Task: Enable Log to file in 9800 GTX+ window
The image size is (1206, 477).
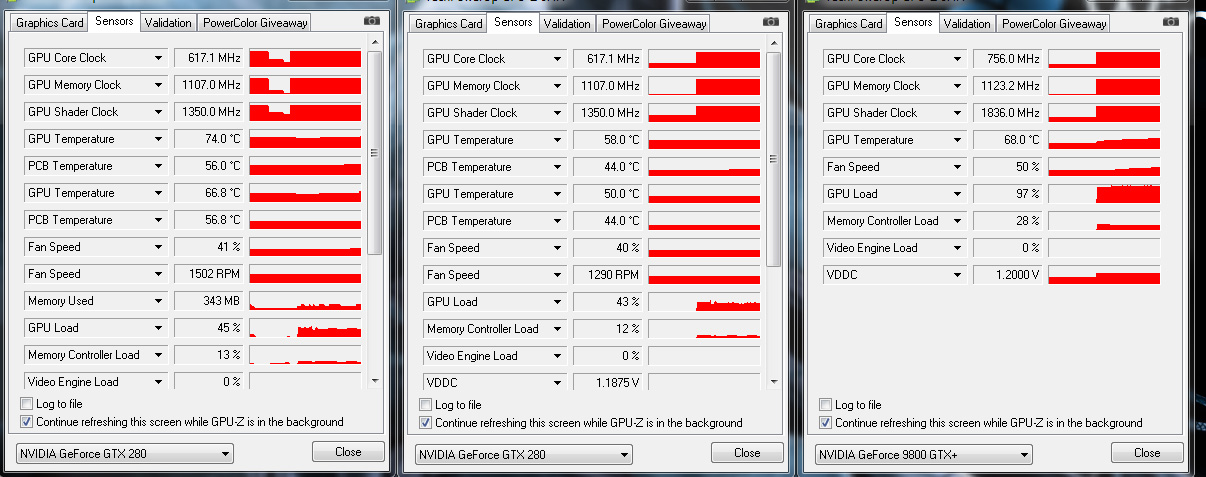Action: tap(826, 405)
